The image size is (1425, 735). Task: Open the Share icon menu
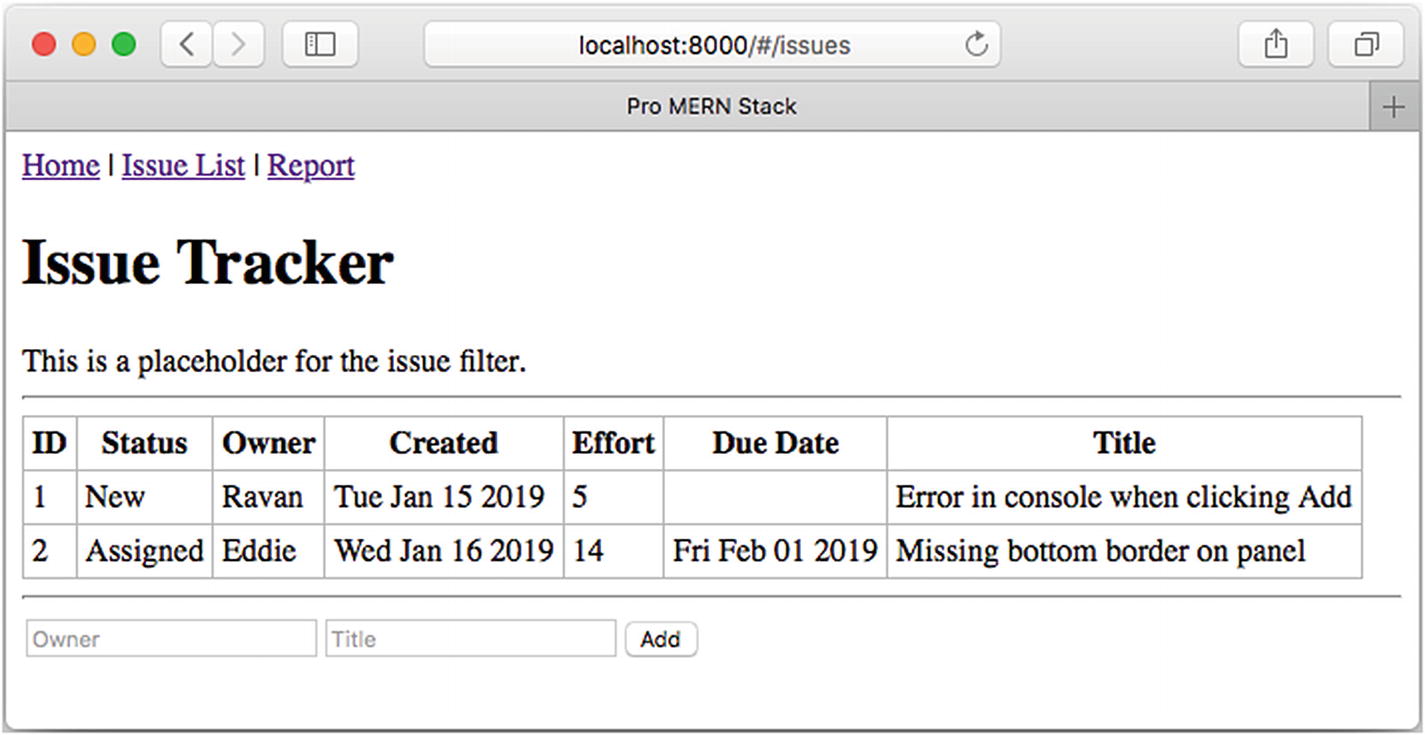[1275, 45]
